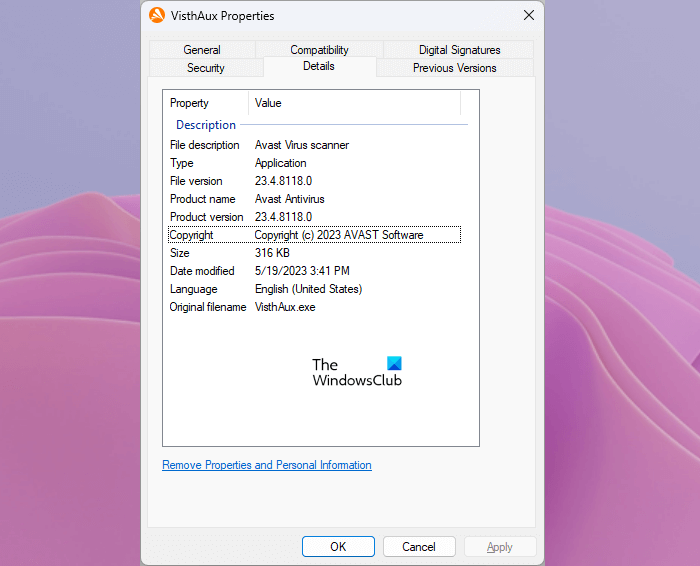Screen dimensions: 700x566
Task: Select the Product name label
Action: click(203, 199)
